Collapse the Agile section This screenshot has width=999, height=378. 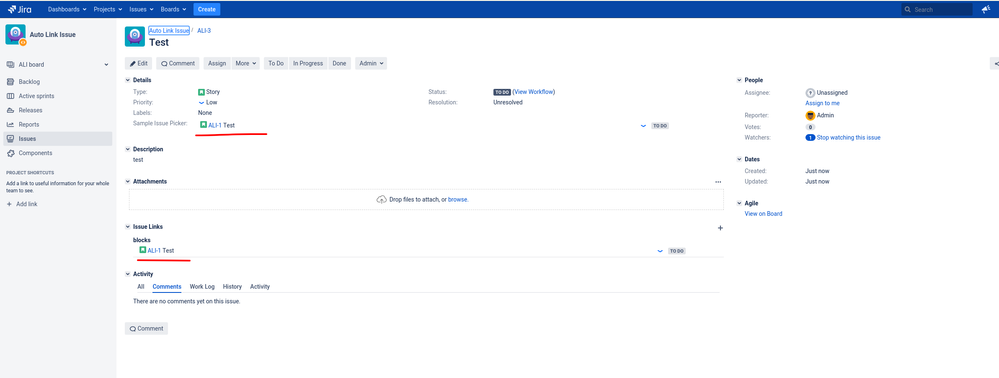pos(739,203)
